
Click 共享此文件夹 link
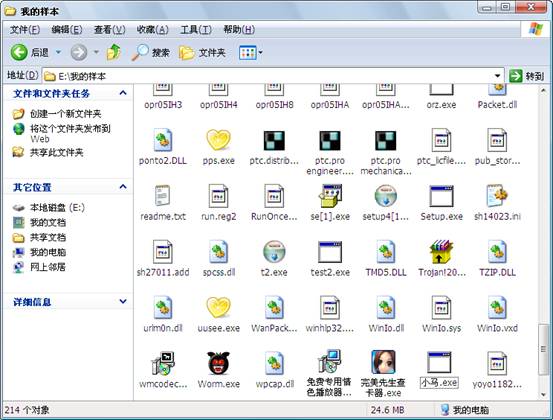coord(56,152)
